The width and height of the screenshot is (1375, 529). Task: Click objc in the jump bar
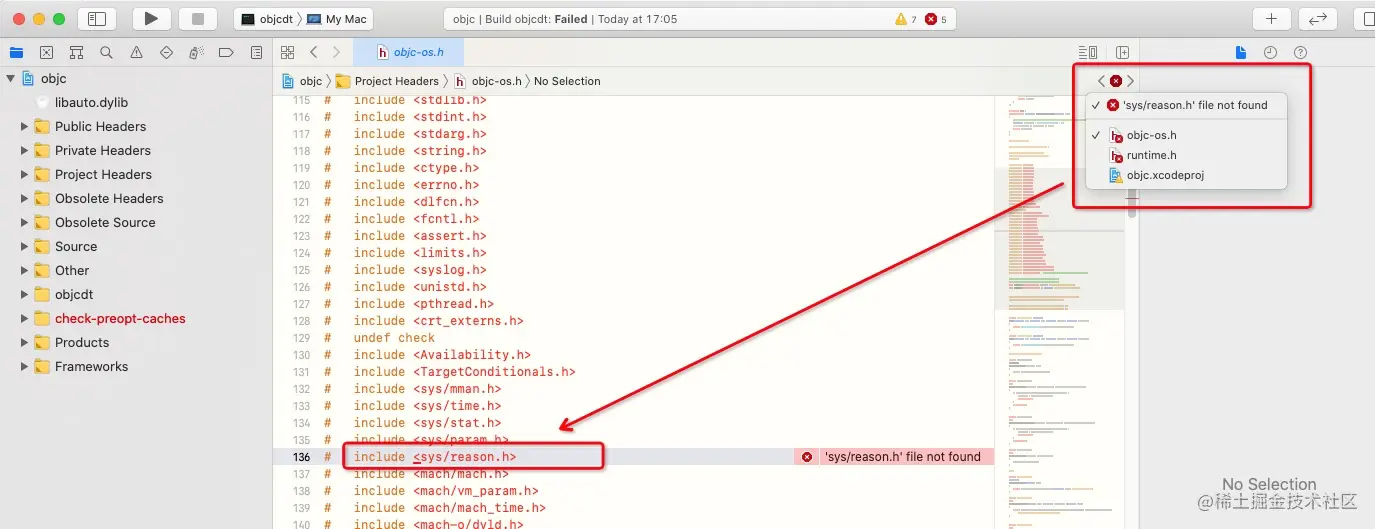pos(303,81)
